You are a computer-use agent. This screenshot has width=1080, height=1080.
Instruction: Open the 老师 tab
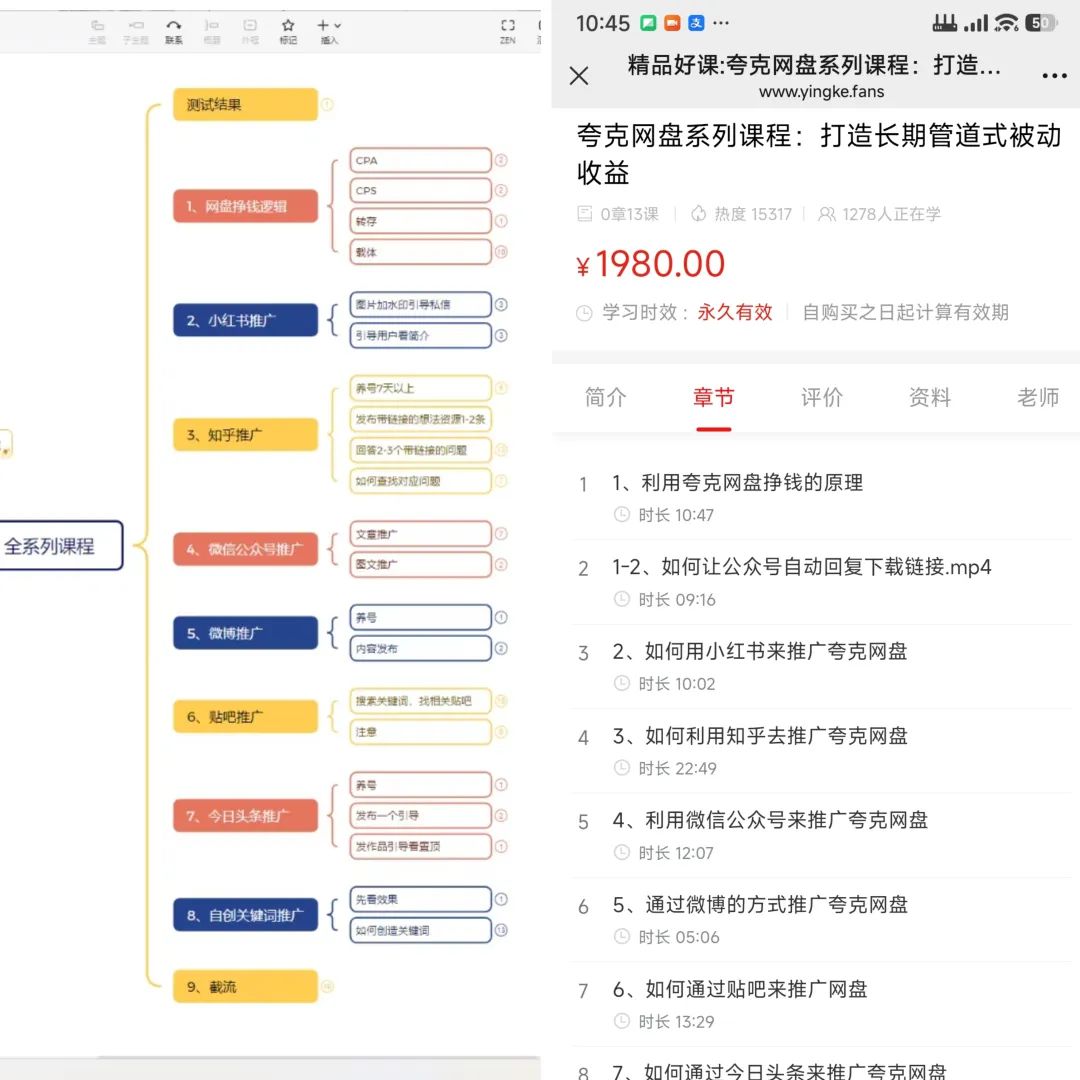tap(1037, 398)
